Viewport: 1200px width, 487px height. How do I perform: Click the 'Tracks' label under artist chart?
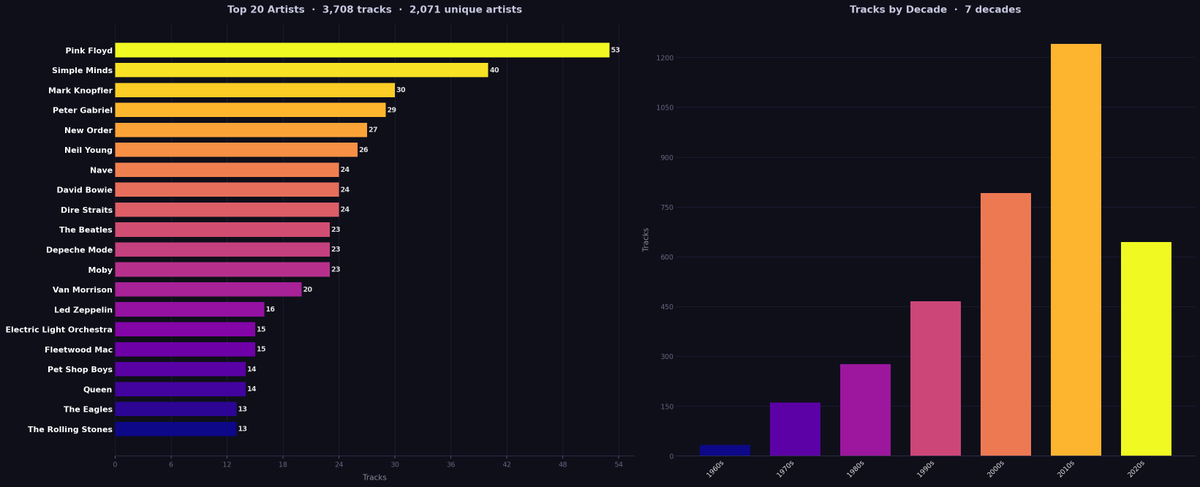(x=374, y=477)
